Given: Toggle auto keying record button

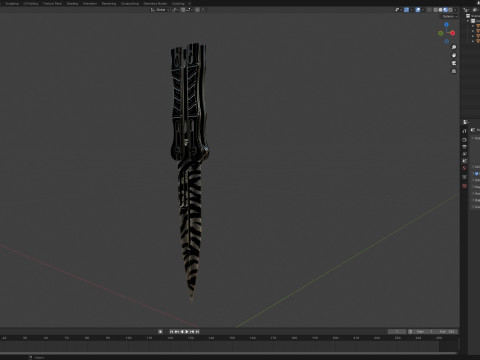Looking at the screenshot, I should [x=160, y=332].
